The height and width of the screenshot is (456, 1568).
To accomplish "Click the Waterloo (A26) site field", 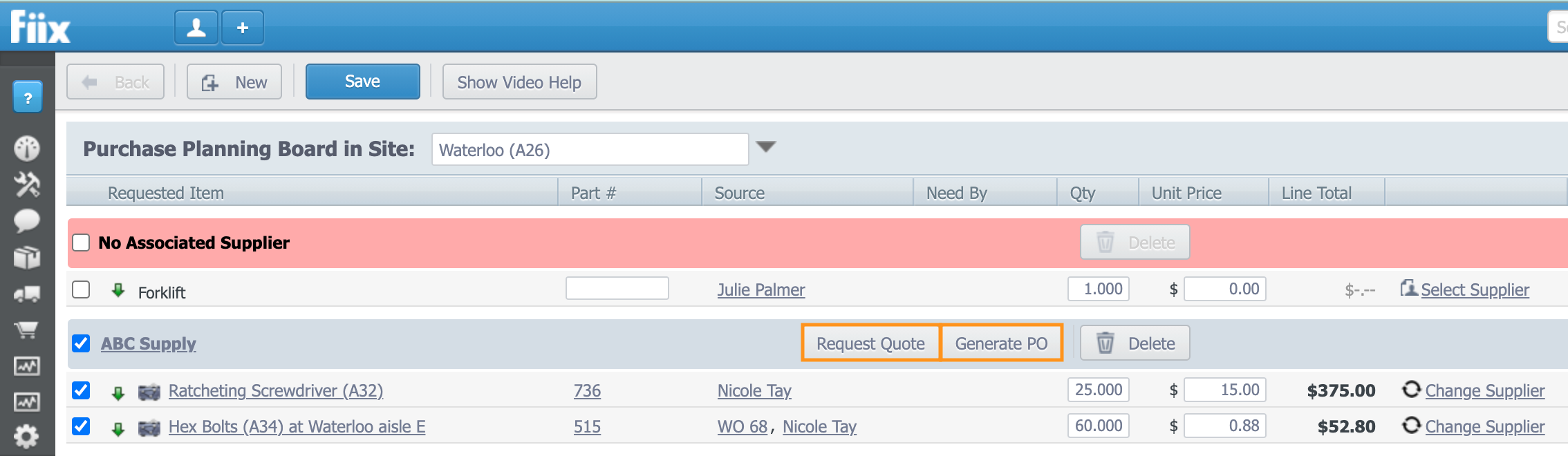I will tap(590, 149).
